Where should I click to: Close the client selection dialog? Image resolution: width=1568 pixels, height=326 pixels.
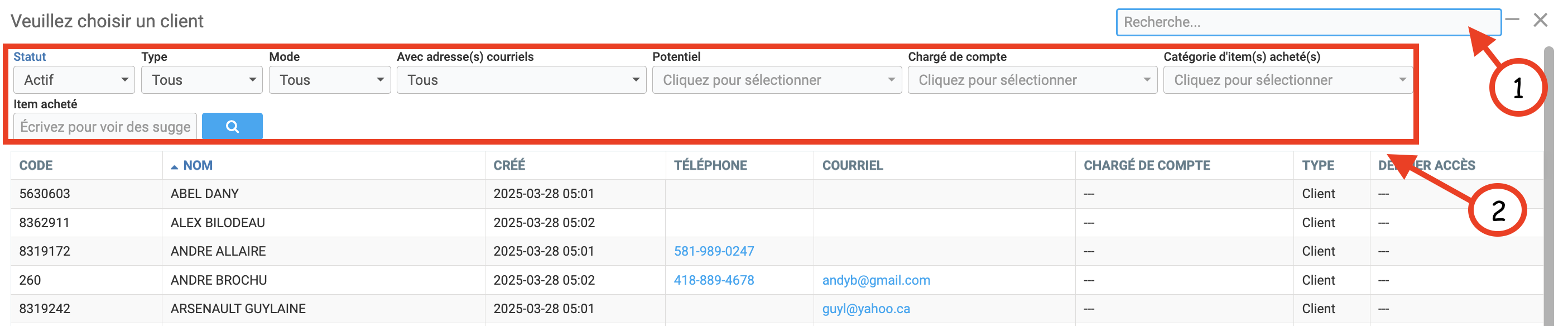click(x=1540, y=20)
